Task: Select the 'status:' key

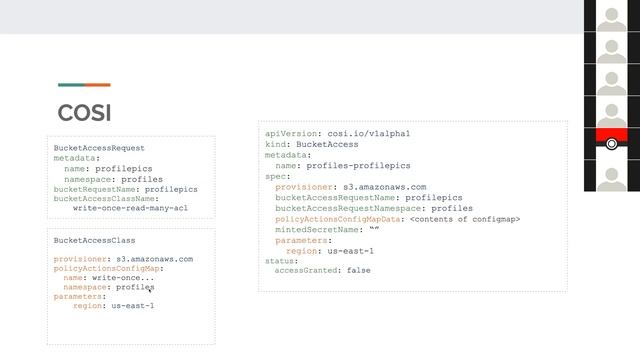Action: 282,261
